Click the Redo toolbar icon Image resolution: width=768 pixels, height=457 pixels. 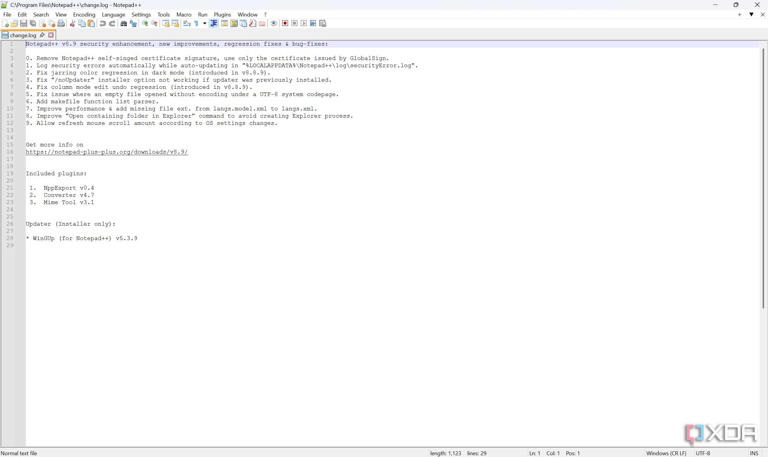(x=112, y=23)
